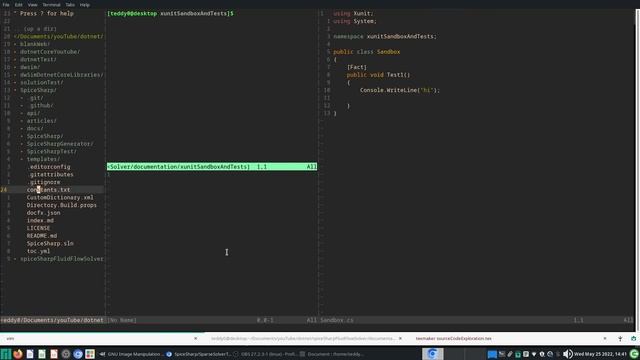Screen dimensions: 640x360
Task: Expand the blankWeb/ folder
Action: click(x=34, y=44)
